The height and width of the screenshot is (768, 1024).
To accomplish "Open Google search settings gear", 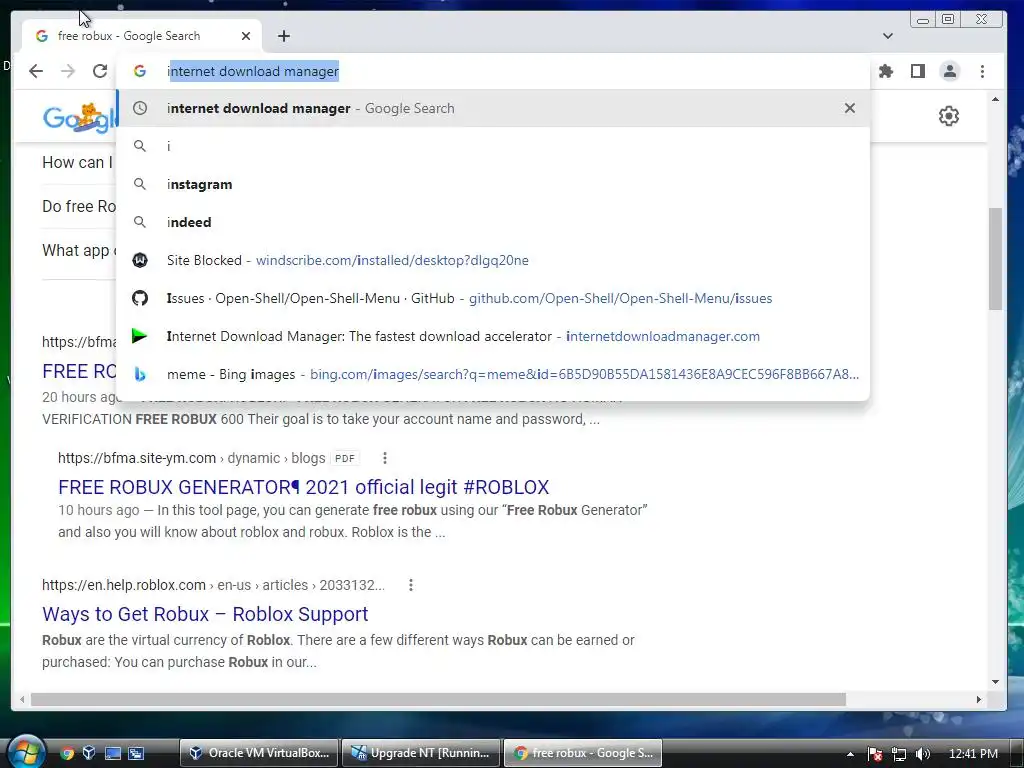I will tap(949, 116).
